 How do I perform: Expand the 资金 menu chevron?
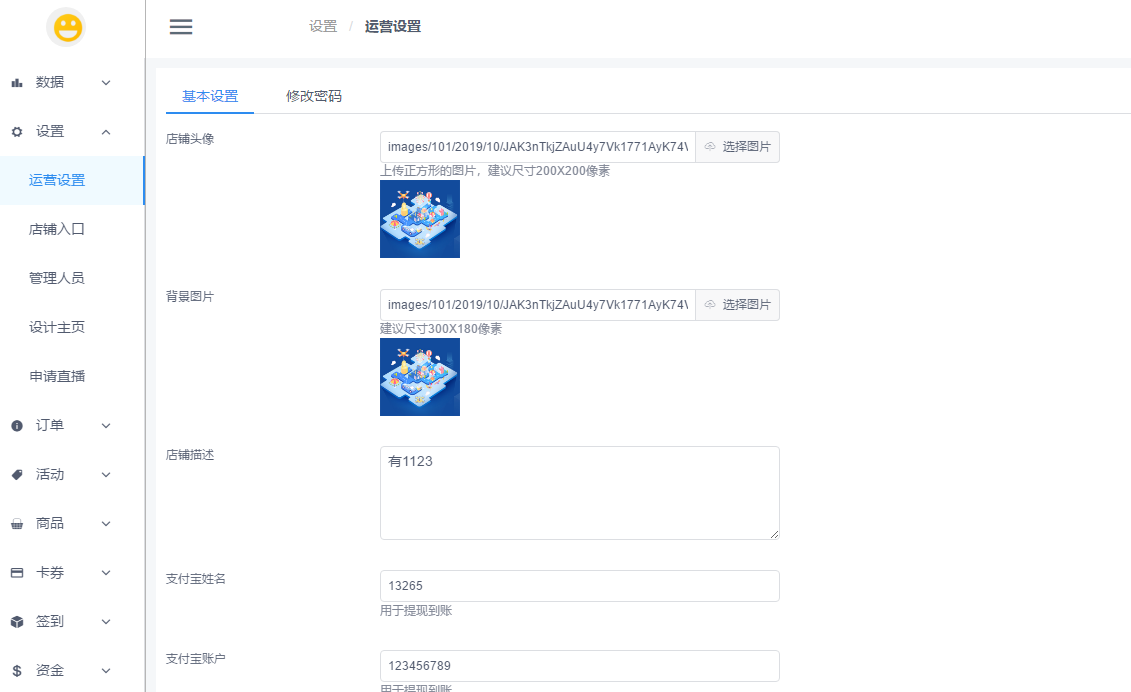pyautogui.click(x=106, y=671)
